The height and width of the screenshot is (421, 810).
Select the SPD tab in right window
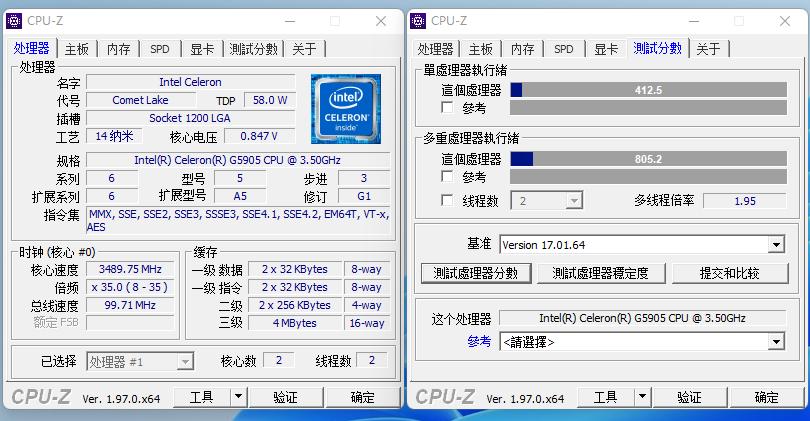click(x=564, y=49)
